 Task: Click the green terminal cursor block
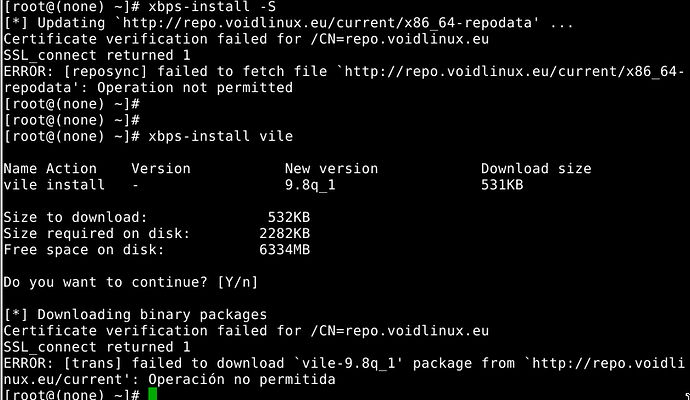pyautogui.click(x=153, y=394)
